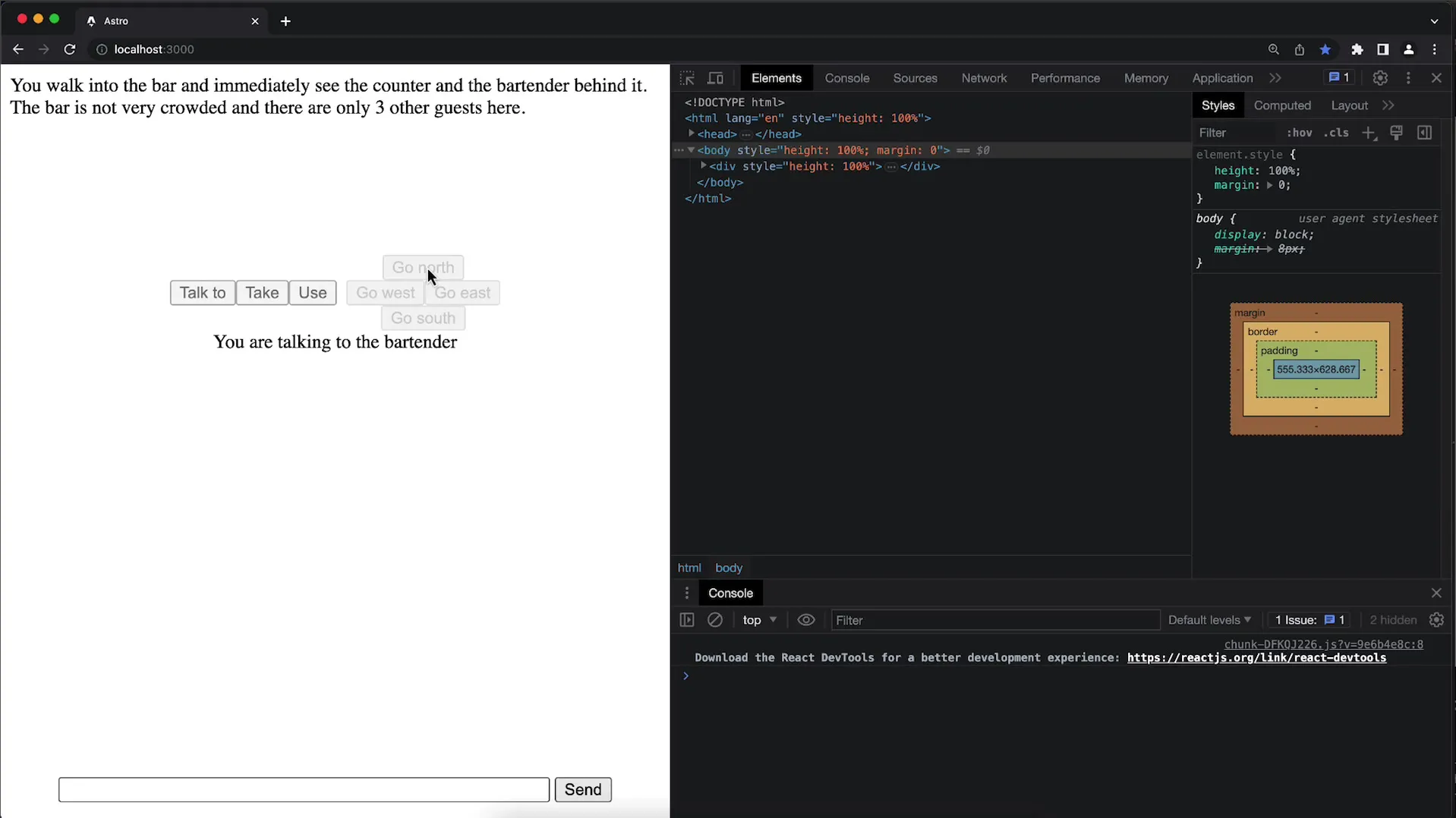
Task: Click the localhost:3000 address bar
Action: point(154,49)
